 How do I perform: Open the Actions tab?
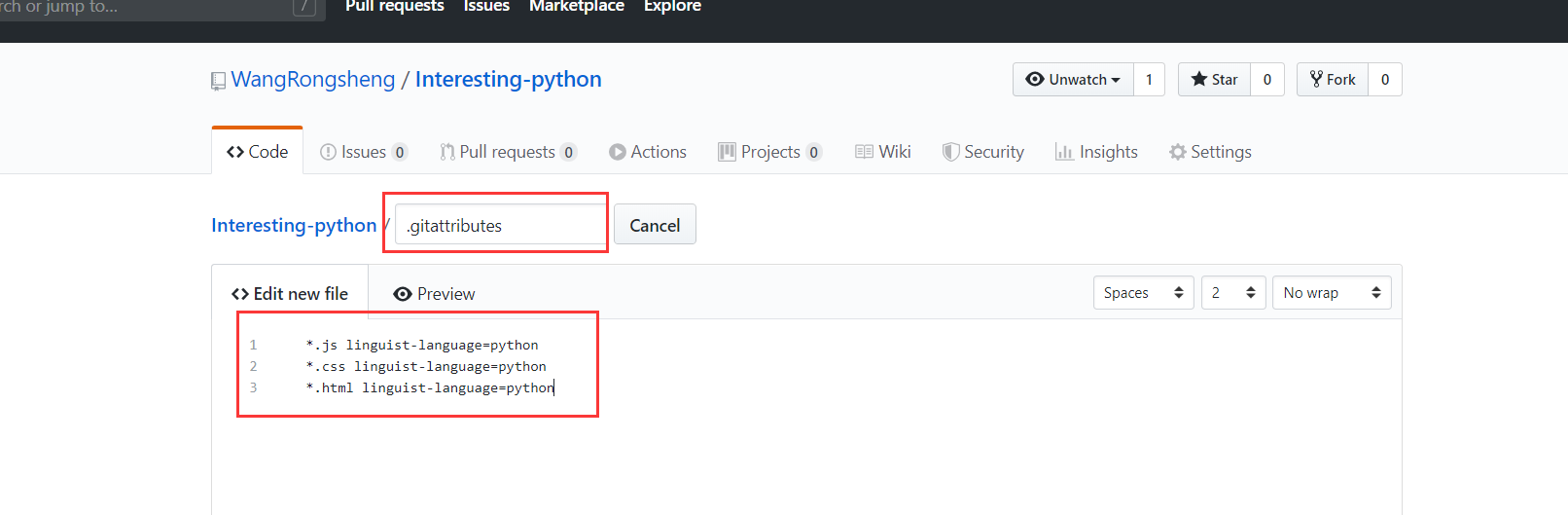pos(648,152)
